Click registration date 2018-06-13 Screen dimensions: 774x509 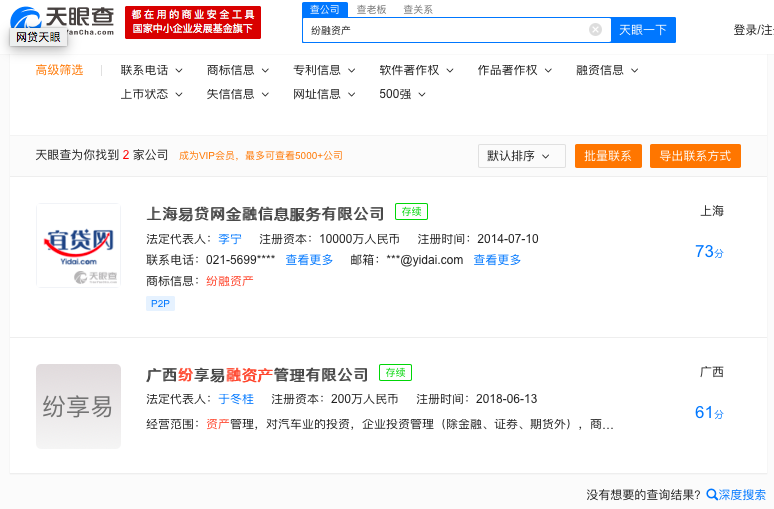[506, 399]
